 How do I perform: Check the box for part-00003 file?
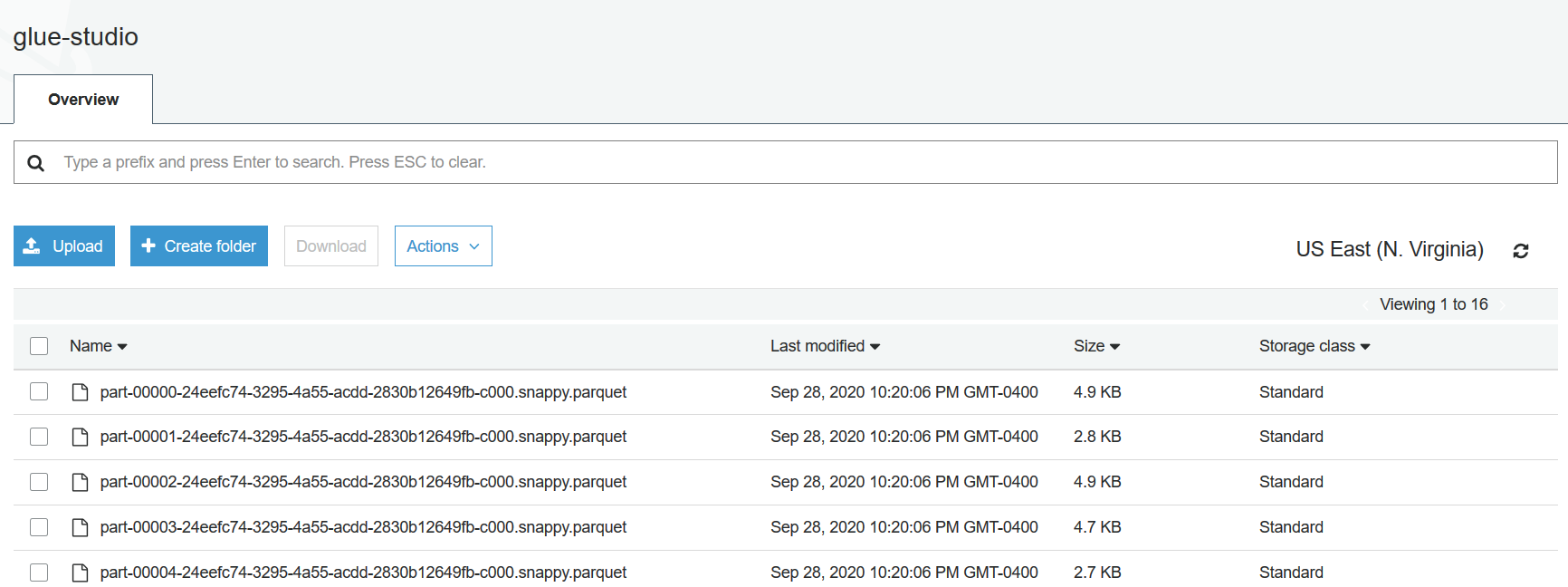(39, 527)
